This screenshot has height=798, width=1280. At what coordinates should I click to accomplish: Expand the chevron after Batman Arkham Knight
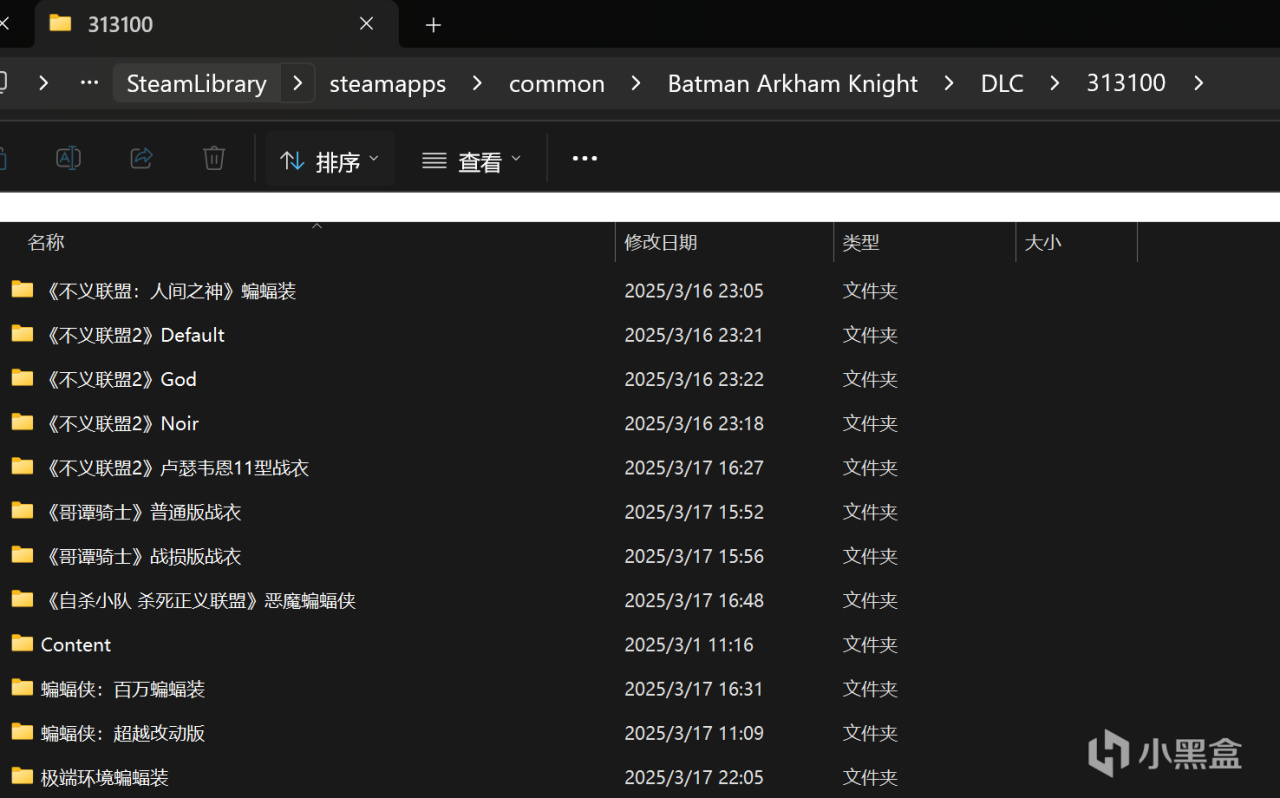949,83
